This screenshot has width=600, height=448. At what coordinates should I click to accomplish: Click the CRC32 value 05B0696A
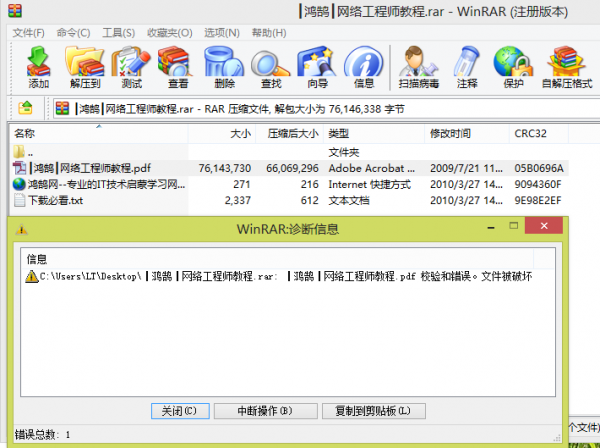click(x=539, y=168)
